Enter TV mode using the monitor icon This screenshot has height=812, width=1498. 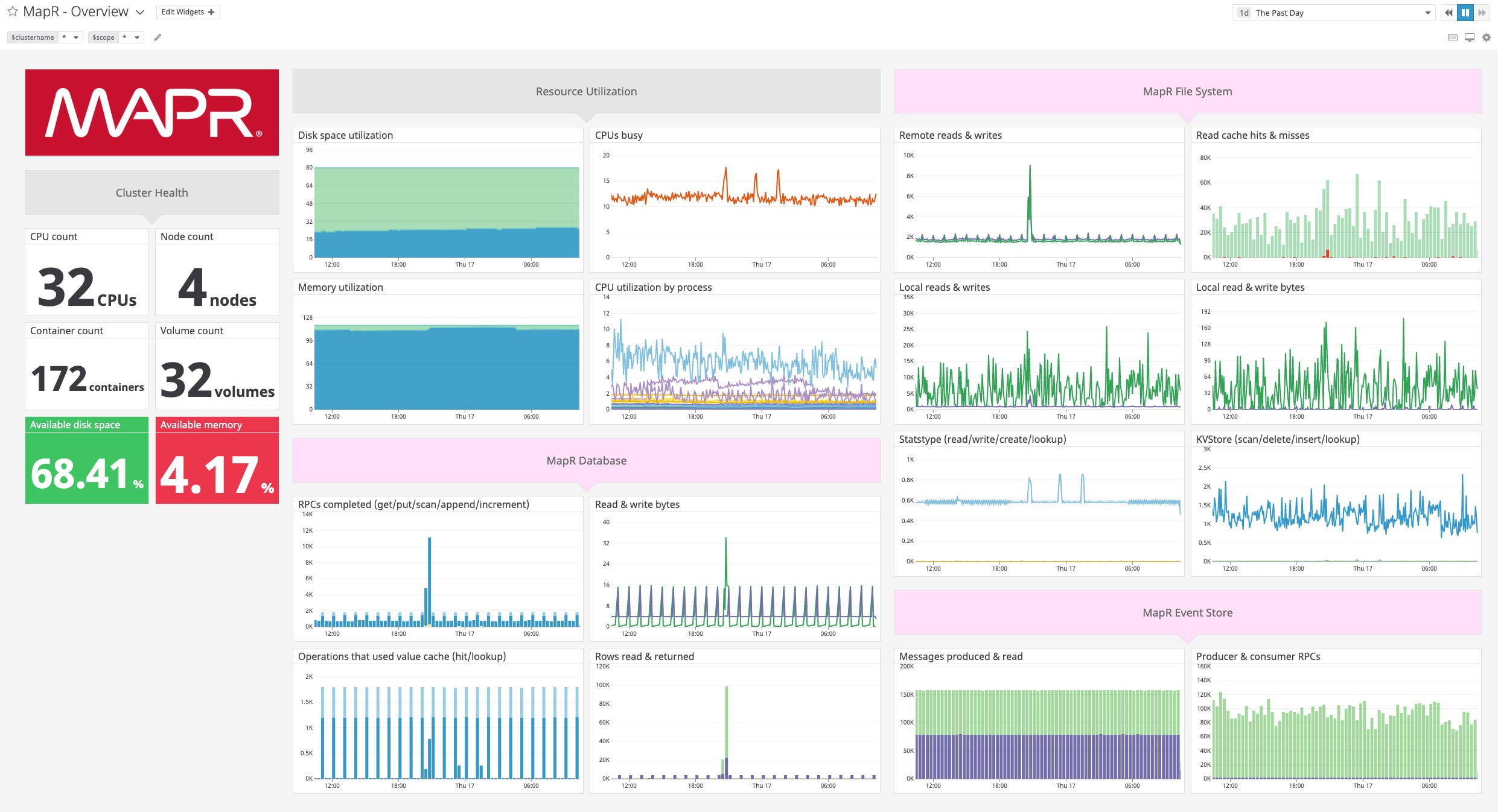1468,37
